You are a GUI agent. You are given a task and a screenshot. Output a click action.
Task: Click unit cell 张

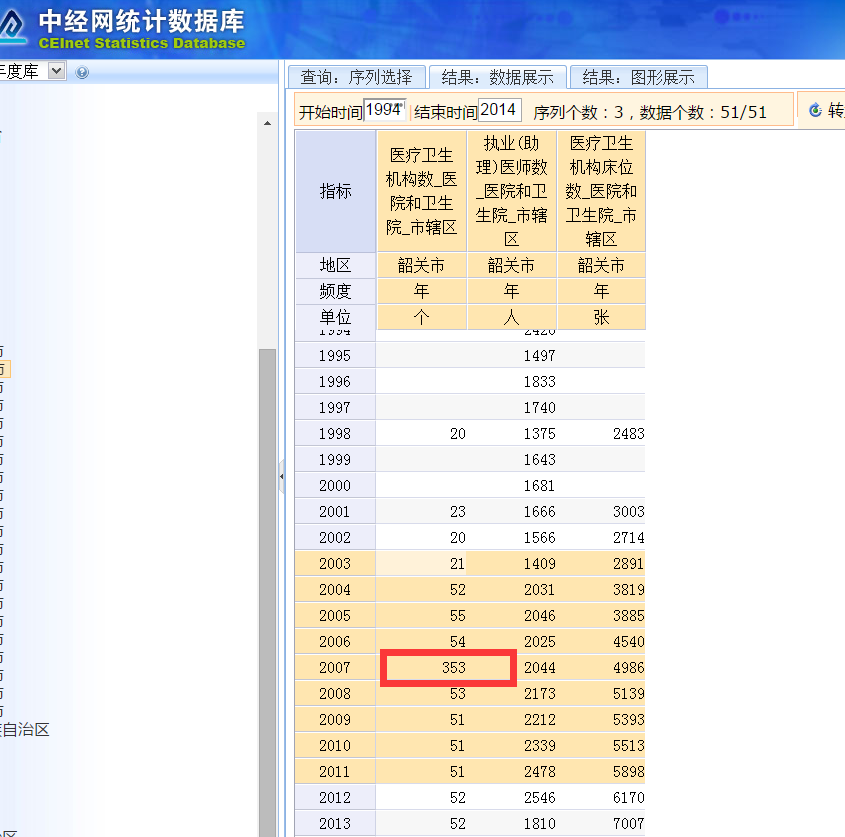tap(601, 317)
